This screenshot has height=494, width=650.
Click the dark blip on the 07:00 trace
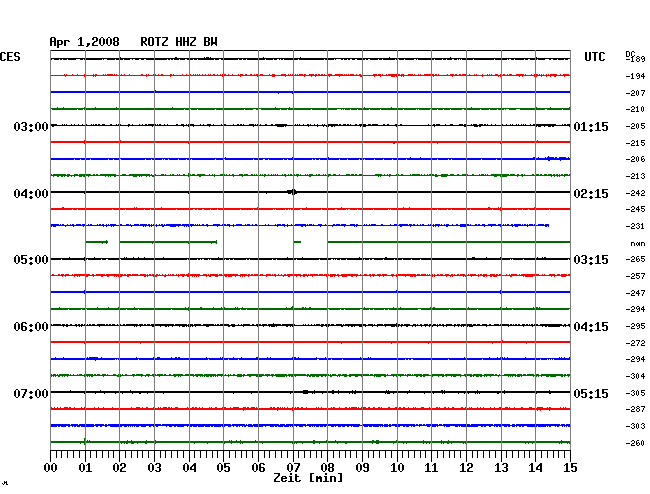click(306, 392)
